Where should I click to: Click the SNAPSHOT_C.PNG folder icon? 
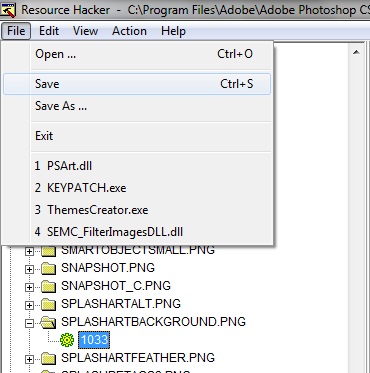49,286
